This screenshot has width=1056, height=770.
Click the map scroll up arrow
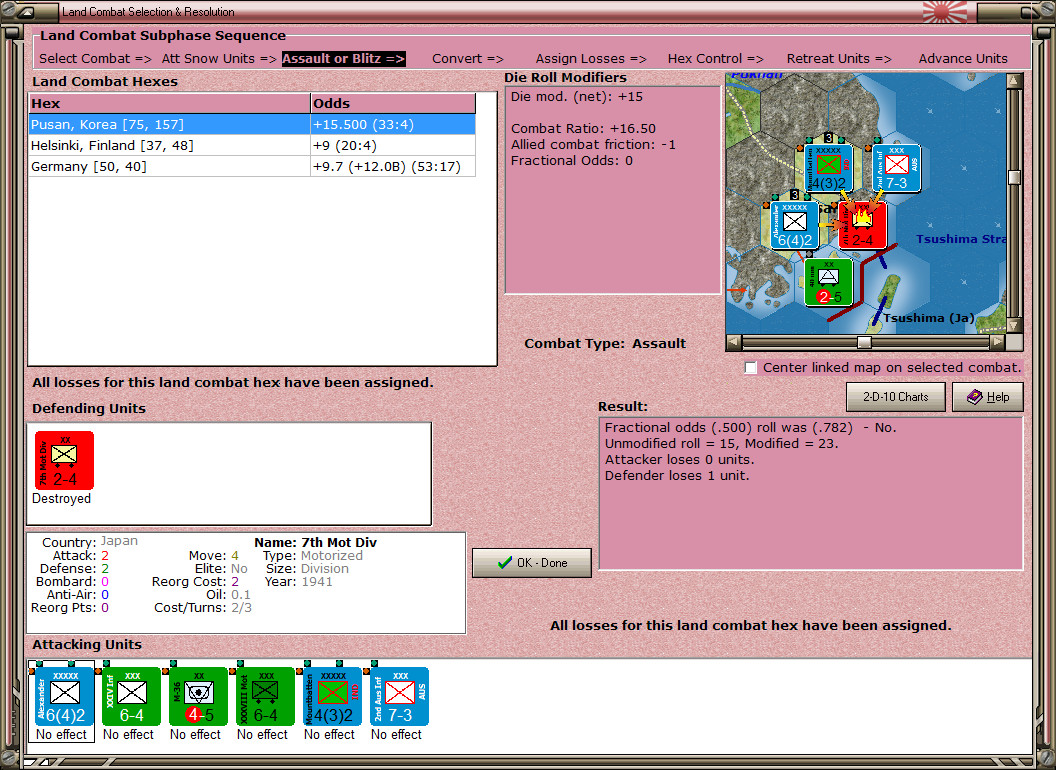1014,82
